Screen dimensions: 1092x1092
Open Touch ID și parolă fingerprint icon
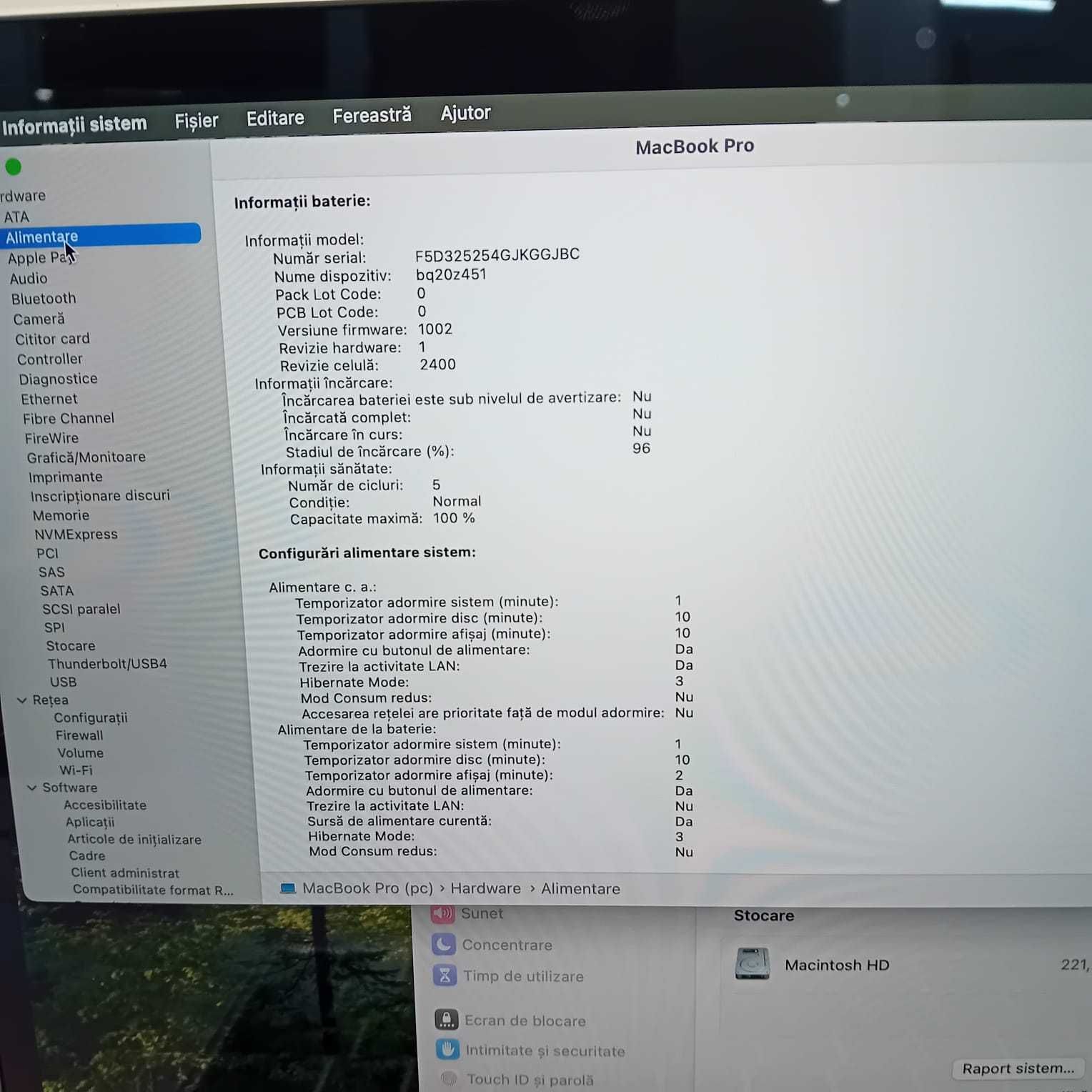pyautogui.click(x=449, y=1078)
